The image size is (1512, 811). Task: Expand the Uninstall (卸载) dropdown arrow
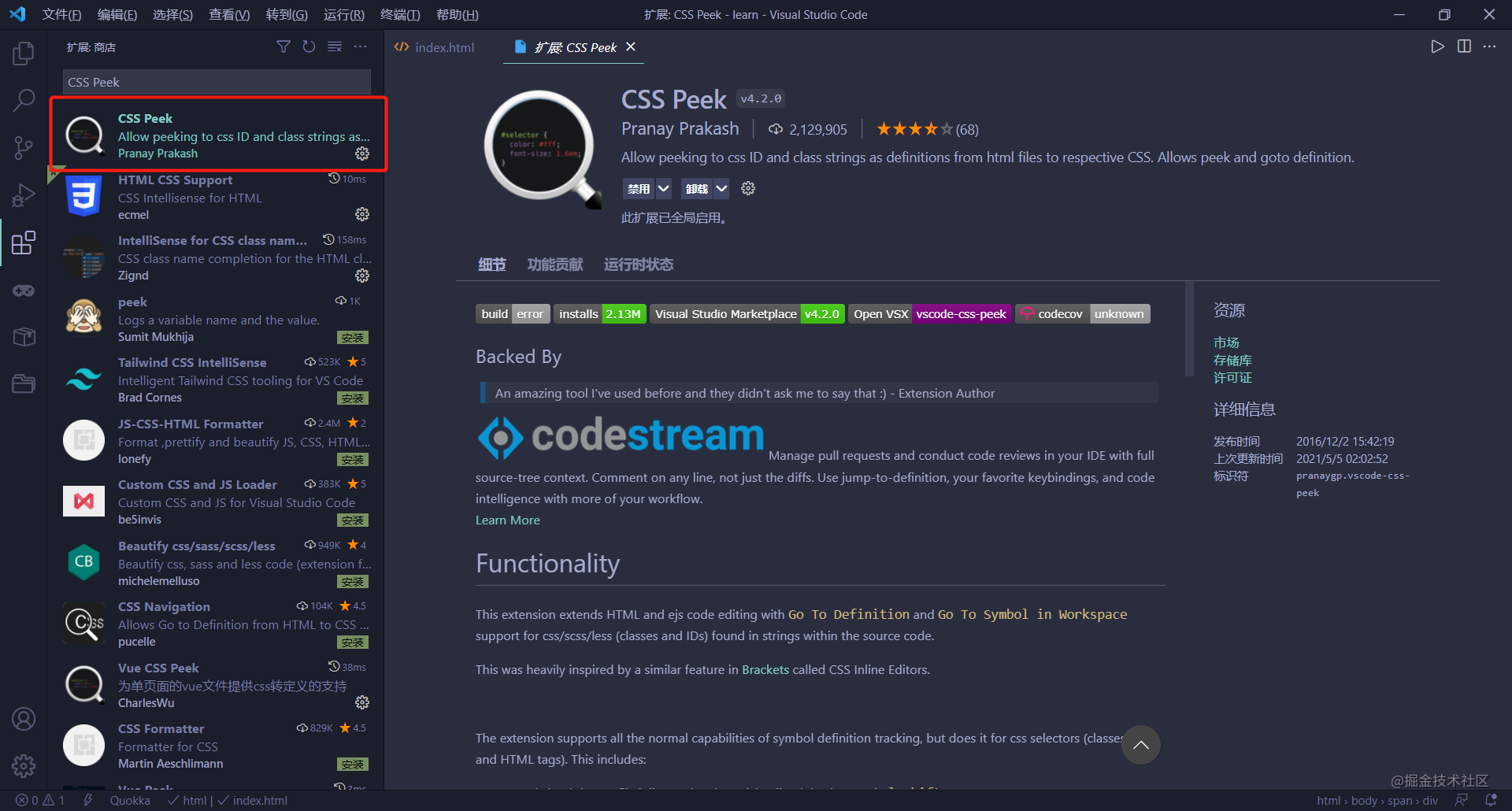click(721, 188)
